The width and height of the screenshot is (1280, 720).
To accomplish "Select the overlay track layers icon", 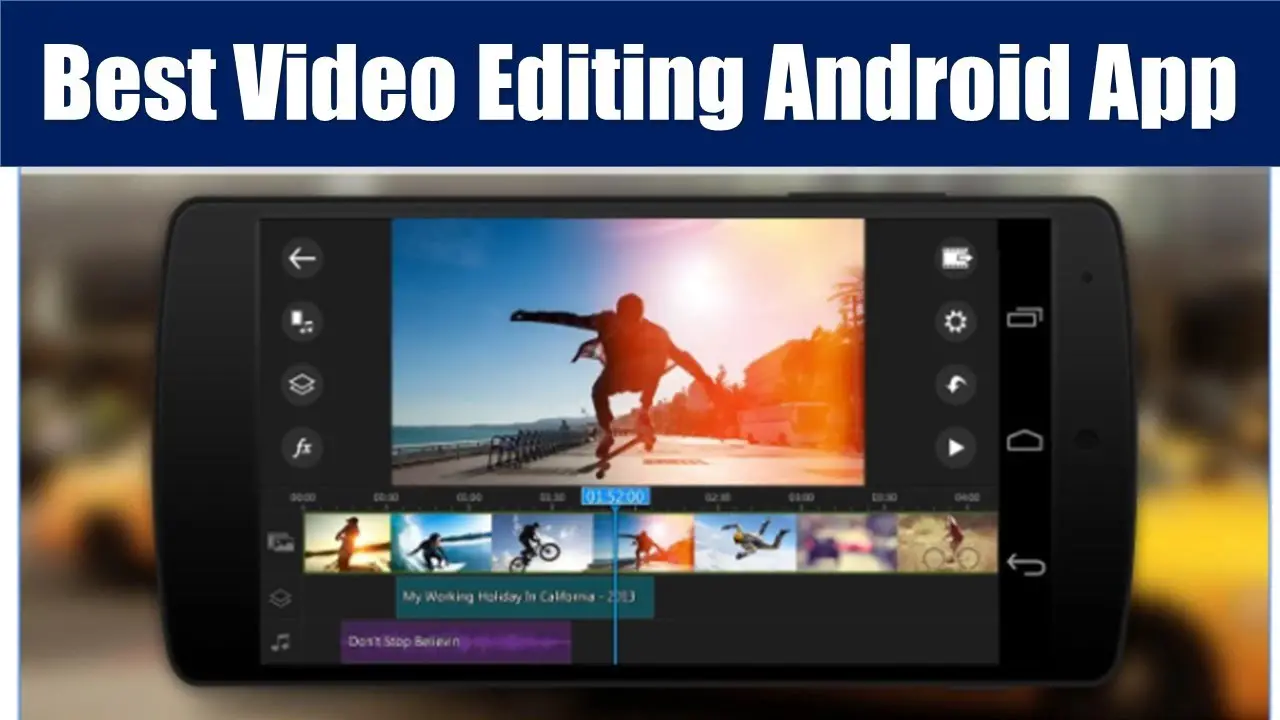I will (x=280, y=598).
